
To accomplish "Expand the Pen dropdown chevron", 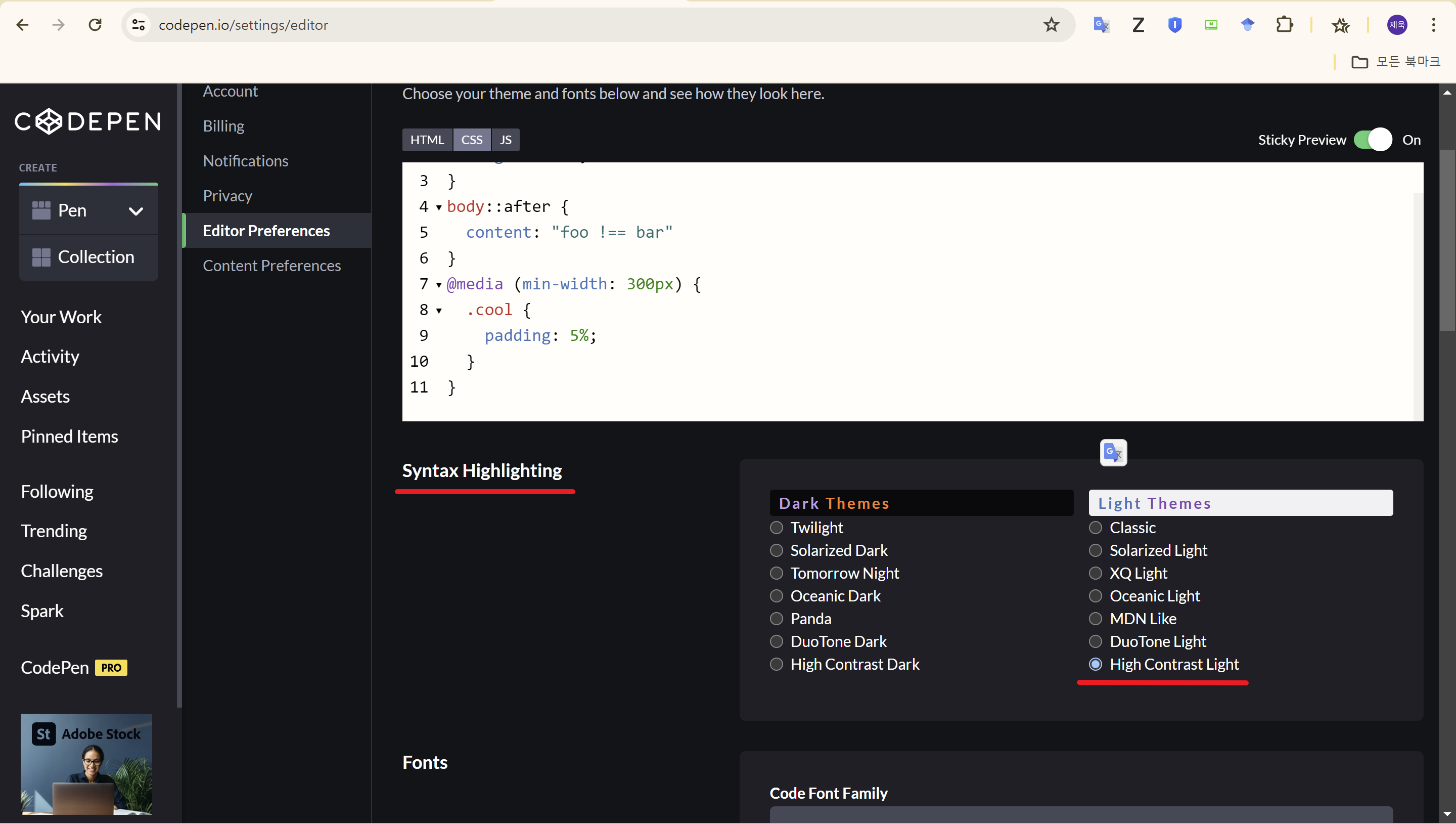I will point(135,211).
